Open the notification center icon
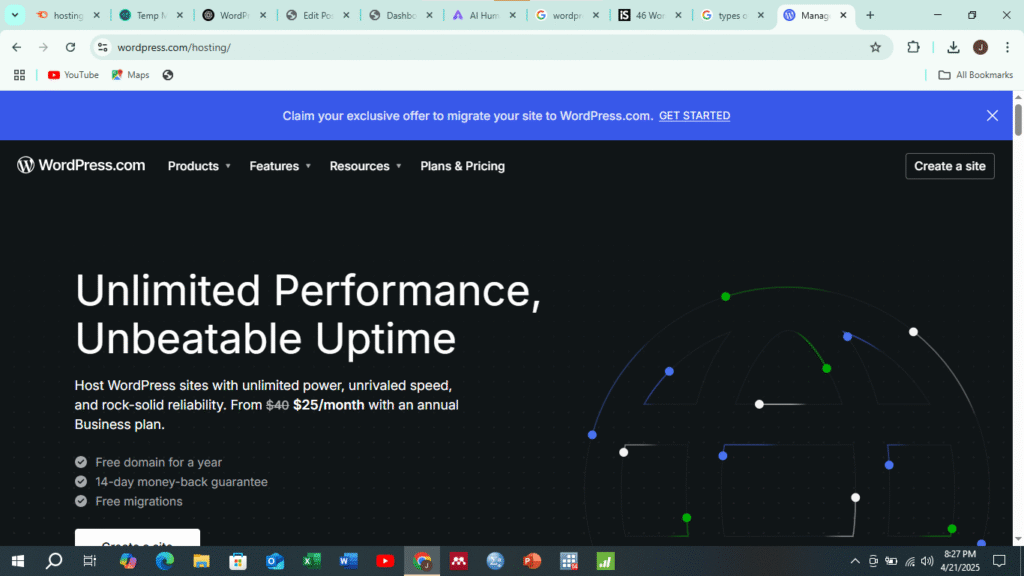Image resolution: width=1024 pixels, height=576 pixels. [999, 561]
